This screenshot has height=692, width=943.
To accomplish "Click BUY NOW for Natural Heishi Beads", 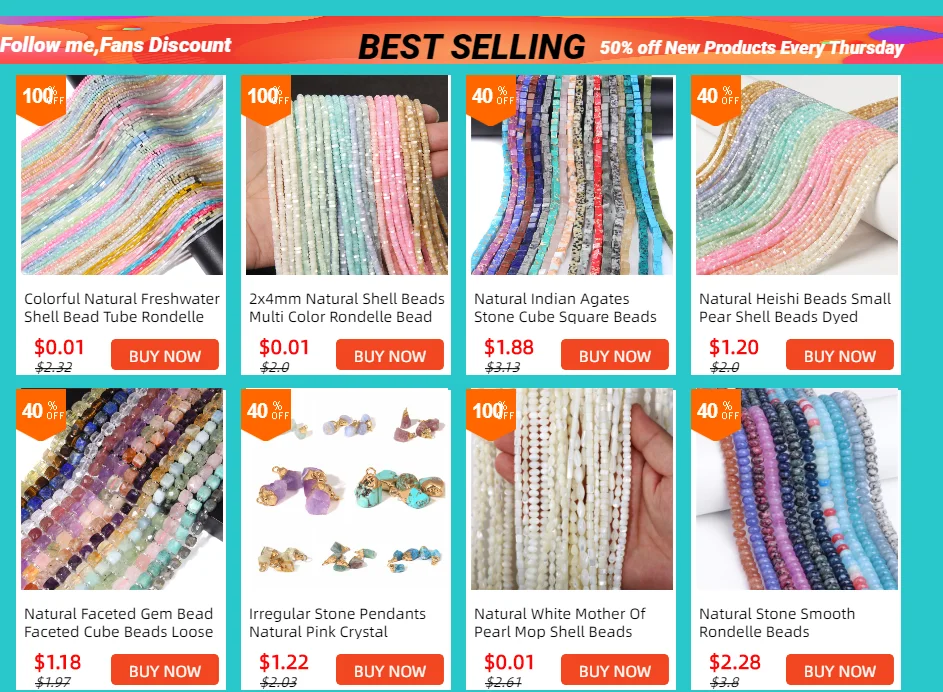I will point(840,355).
